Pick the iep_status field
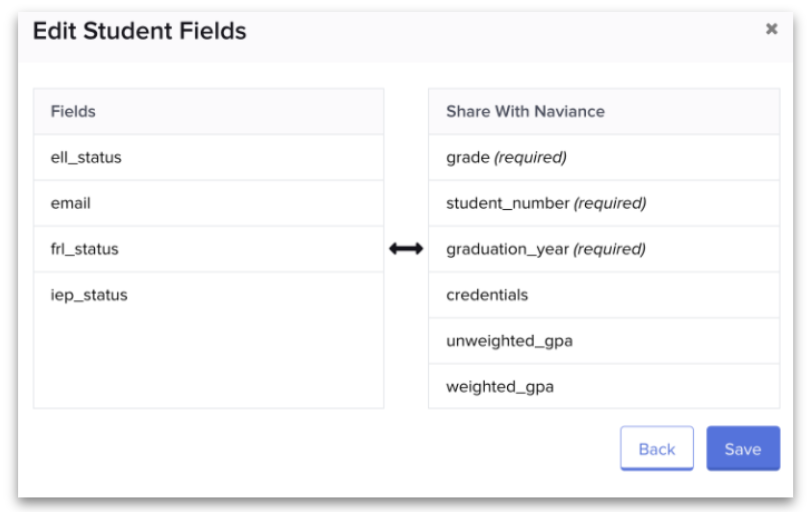Image resolution: width=810 pixels, height=512 pixels. [x=89, y=295]
